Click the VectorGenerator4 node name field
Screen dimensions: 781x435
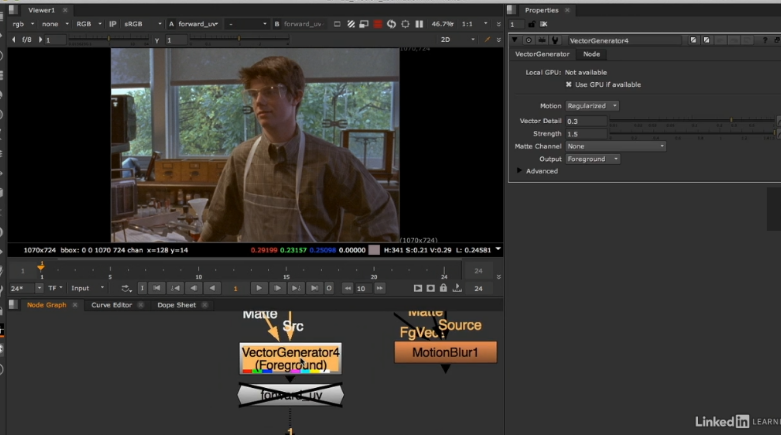625,40
